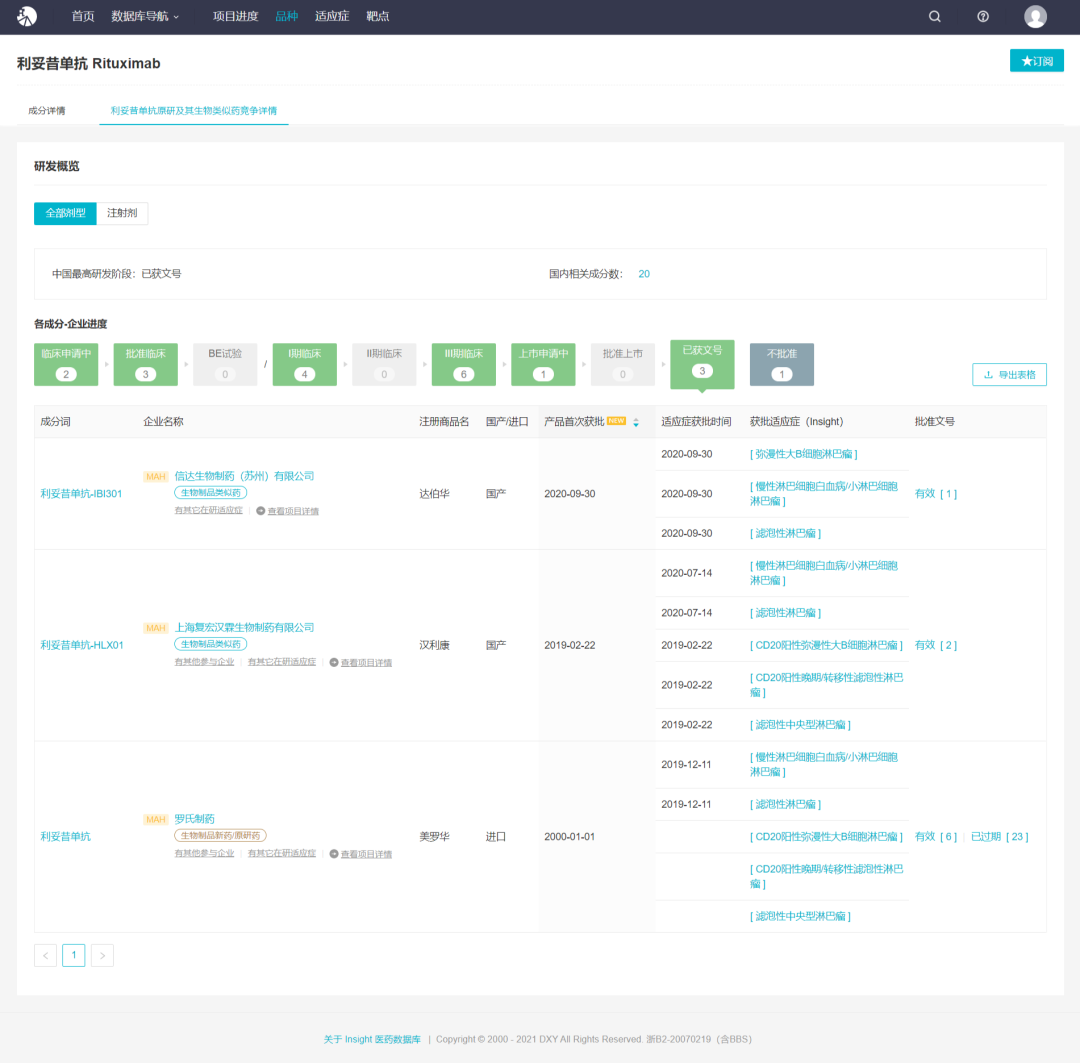
Task: Click the MAH badge next to 上海复宏汉霖
Action: (156, 628)
